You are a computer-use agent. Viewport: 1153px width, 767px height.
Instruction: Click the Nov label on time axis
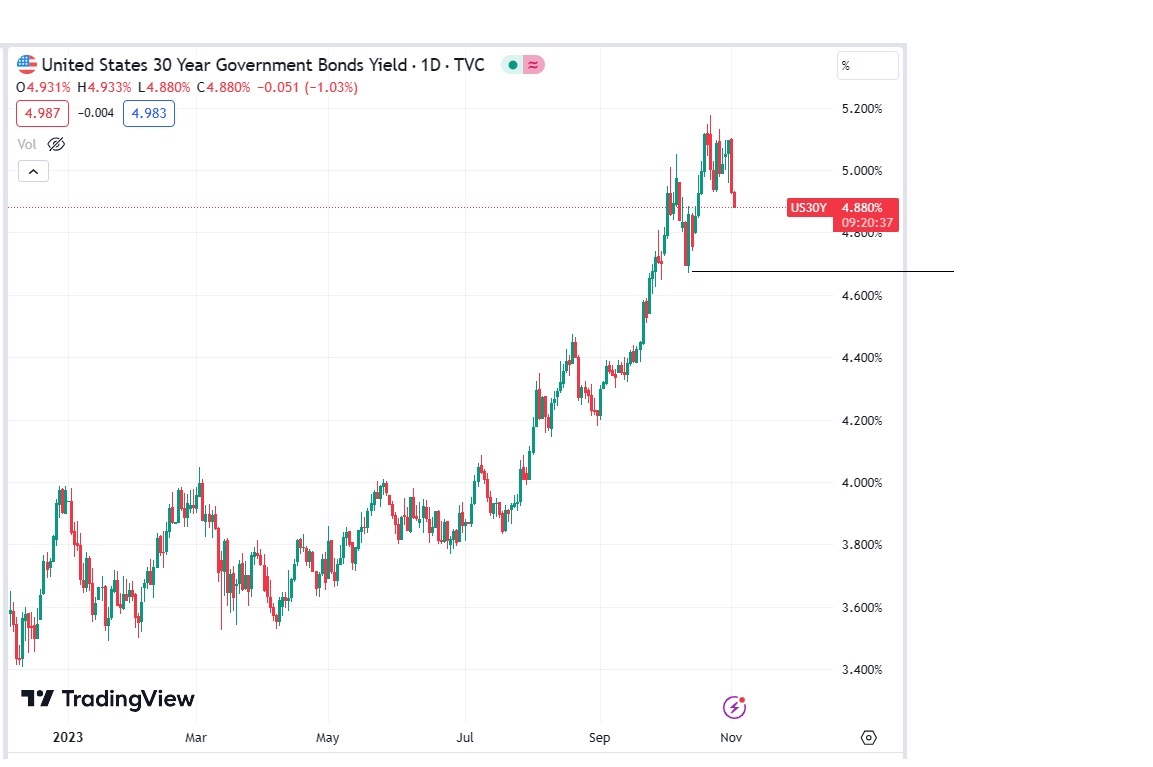click(x=731, y=738)
